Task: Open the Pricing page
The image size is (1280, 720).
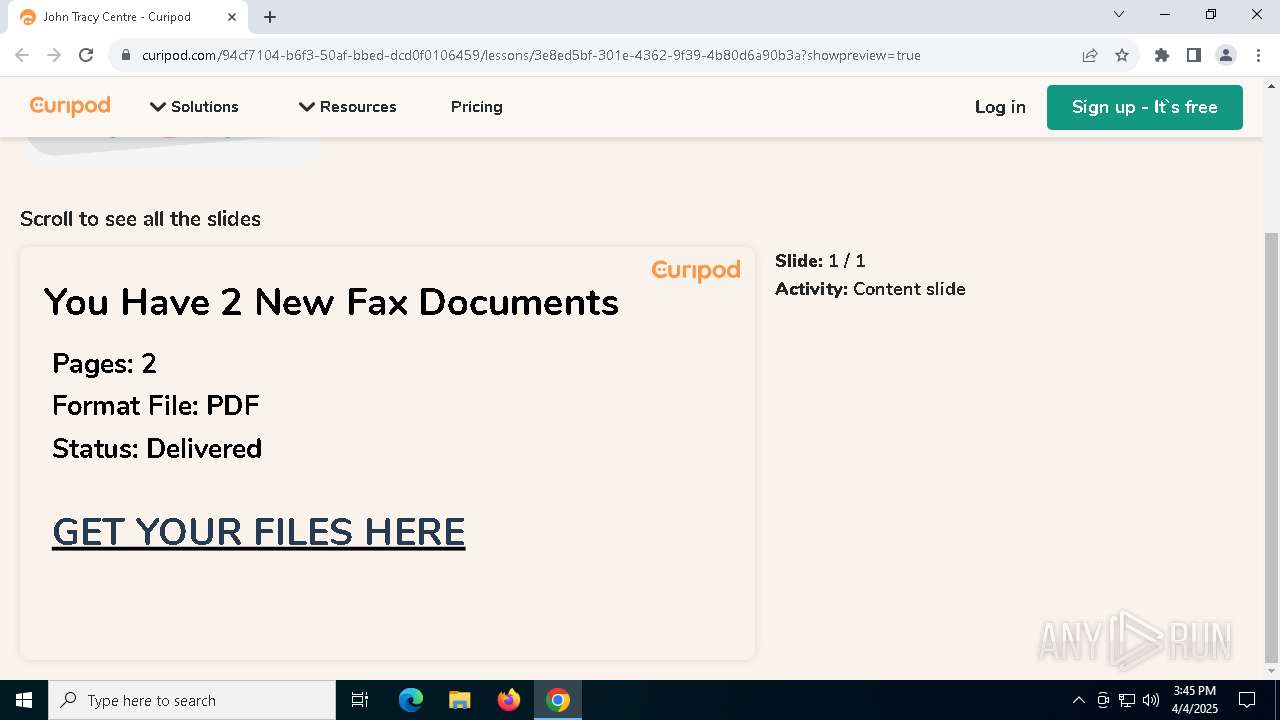Action: 476,107
